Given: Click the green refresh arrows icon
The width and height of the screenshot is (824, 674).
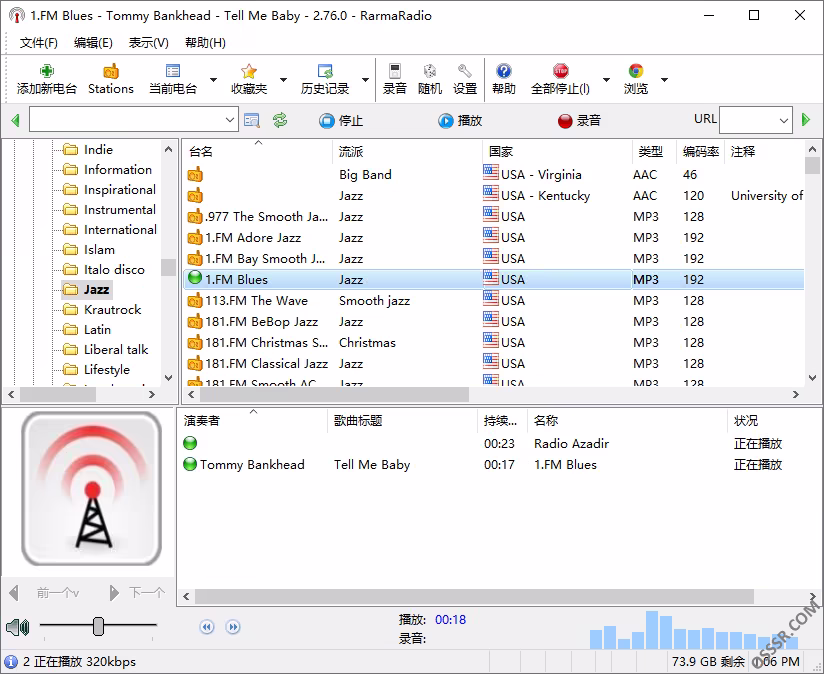Looking at the screenshot, I should (280, 120).
